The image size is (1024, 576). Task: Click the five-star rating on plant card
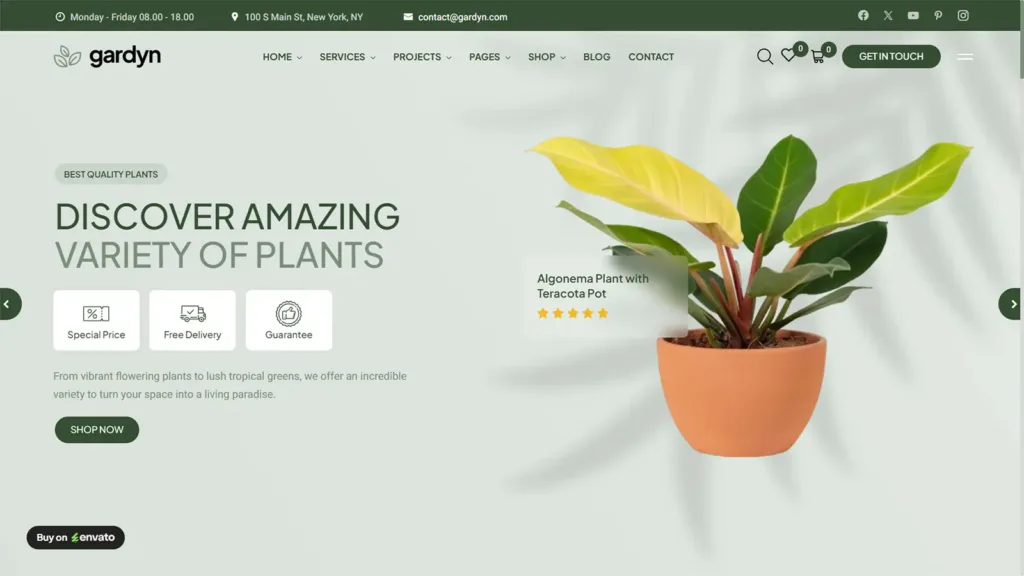(573, 313)
